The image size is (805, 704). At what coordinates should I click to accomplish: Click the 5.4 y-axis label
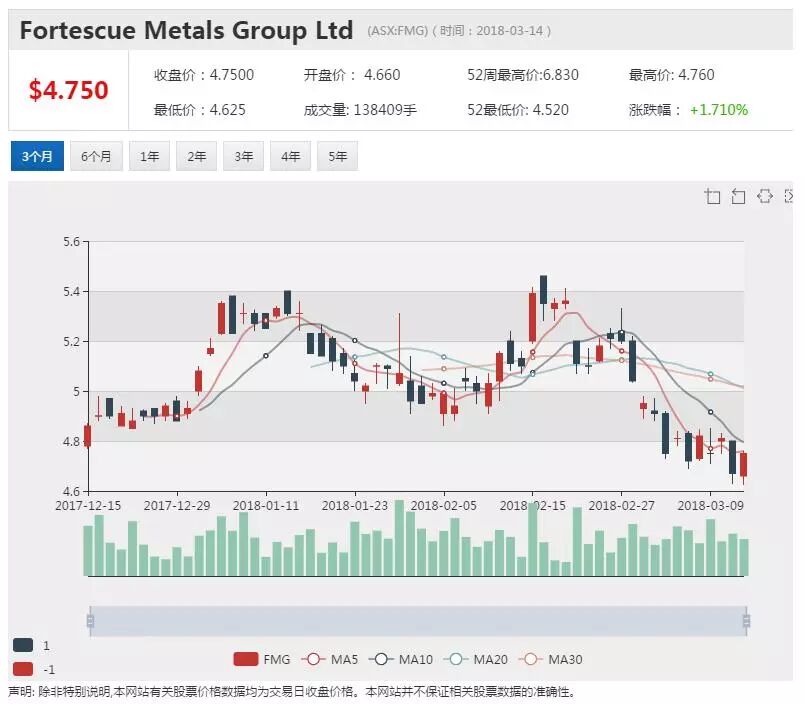click(72, 292)
